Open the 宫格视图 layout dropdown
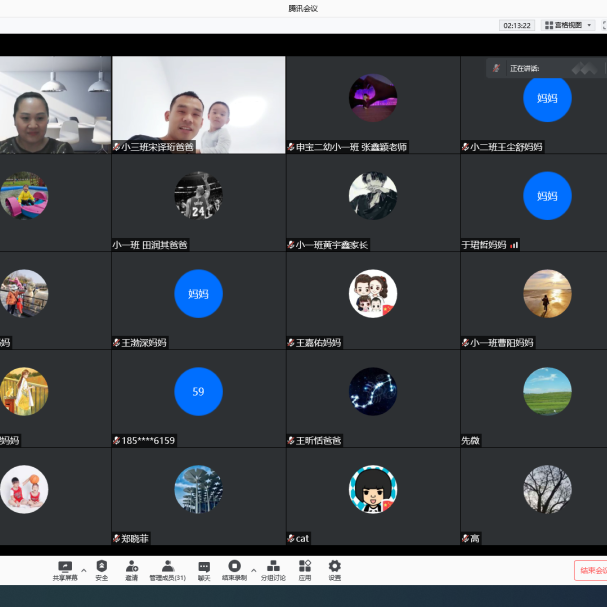 click(x=568, y=25)
